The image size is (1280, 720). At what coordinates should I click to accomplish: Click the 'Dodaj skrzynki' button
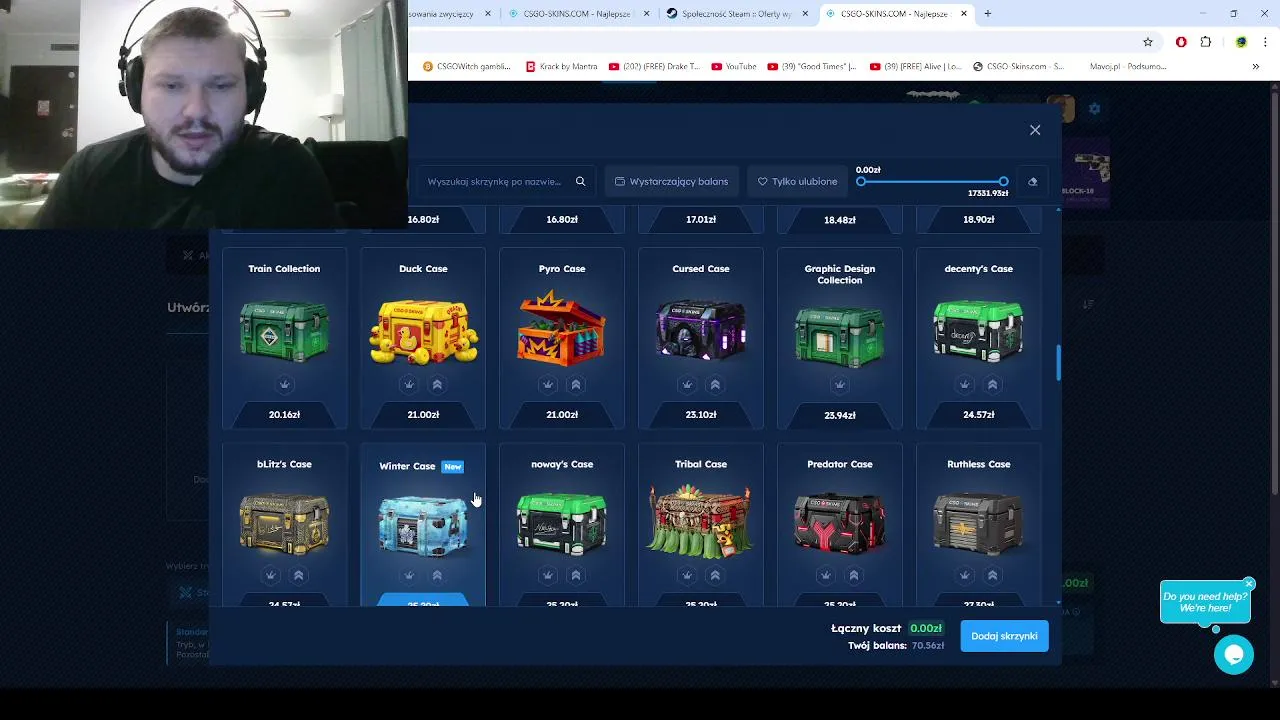click(1004, 636)
